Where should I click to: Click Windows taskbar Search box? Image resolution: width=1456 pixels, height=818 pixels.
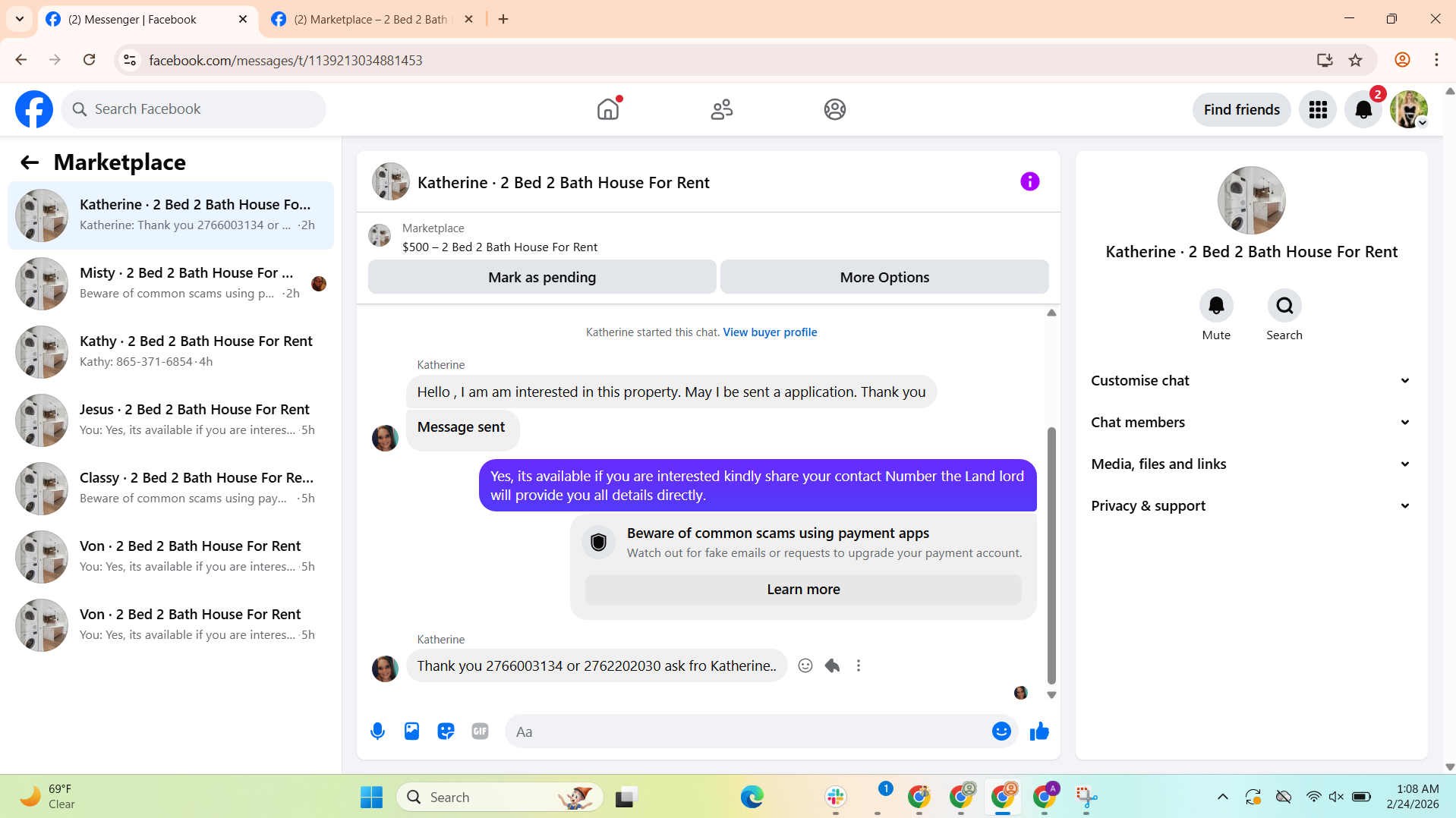point(500,797)
